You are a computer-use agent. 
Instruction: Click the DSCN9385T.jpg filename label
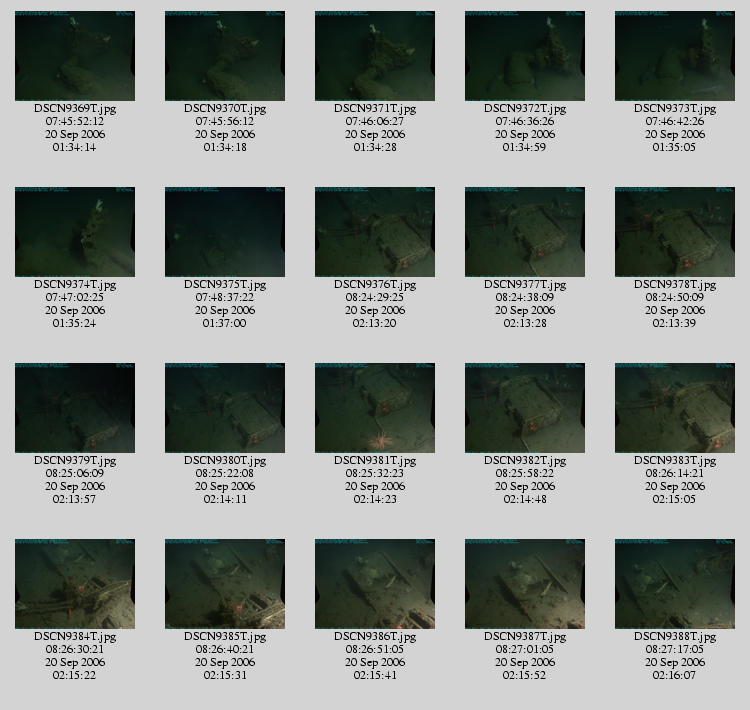(225, 637)
